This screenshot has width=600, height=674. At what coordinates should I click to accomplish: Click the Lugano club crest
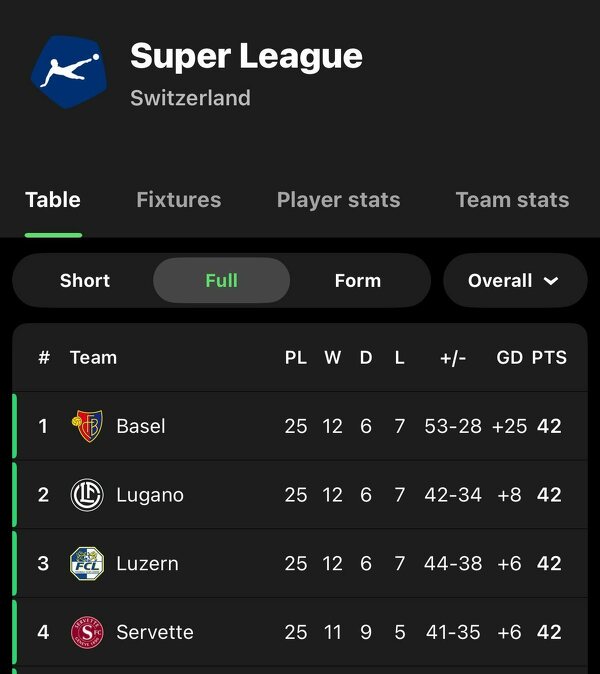pyautogui.click(x=87, y=495)
